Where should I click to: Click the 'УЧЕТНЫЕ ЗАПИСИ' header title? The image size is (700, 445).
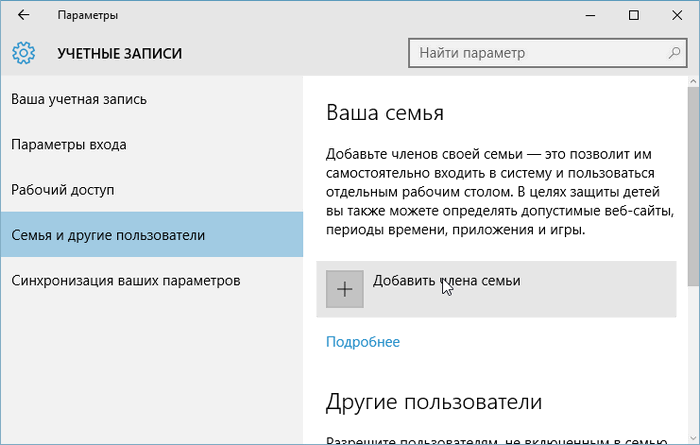coord(120,53)
